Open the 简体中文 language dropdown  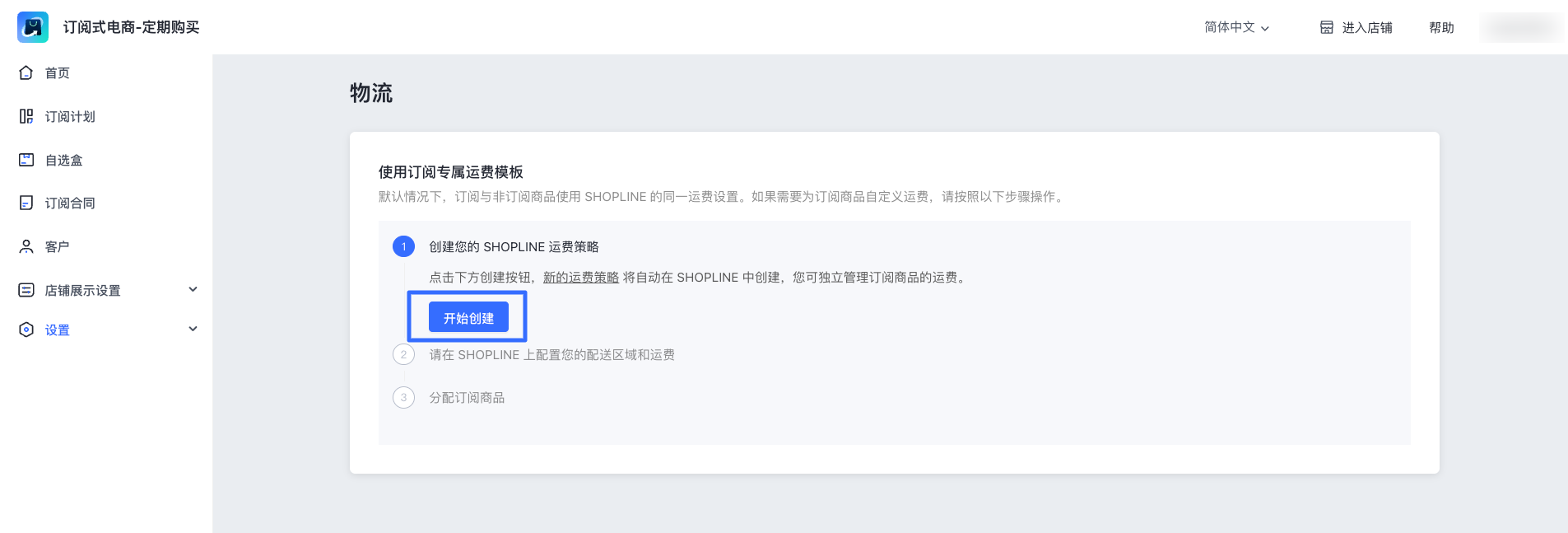click(x=1236, y=27)
